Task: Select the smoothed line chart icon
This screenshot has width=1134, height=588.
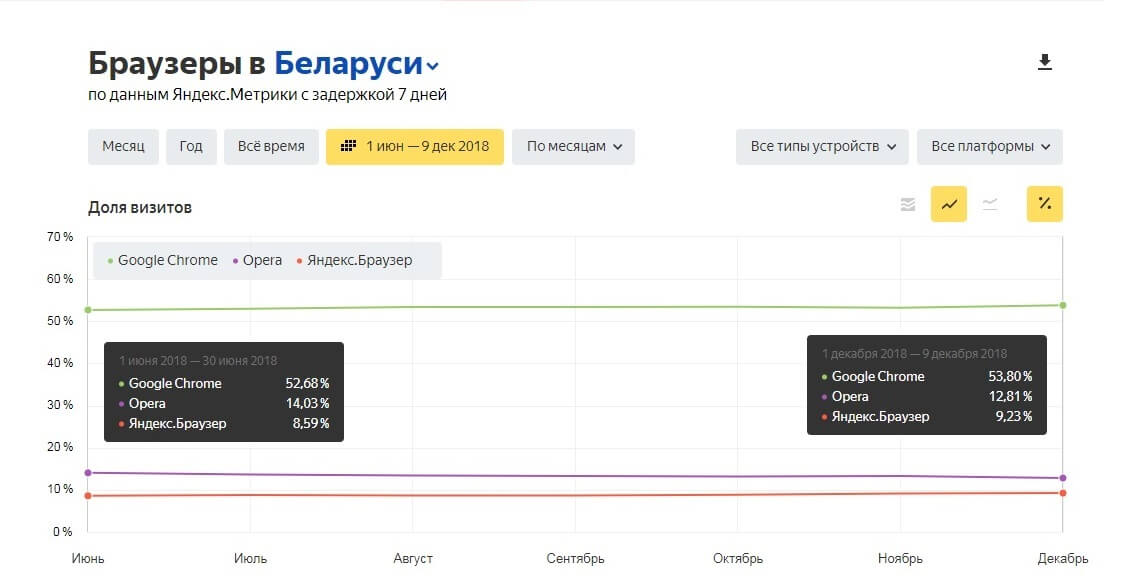Action: pyautogui.click(x=990, y=203)
